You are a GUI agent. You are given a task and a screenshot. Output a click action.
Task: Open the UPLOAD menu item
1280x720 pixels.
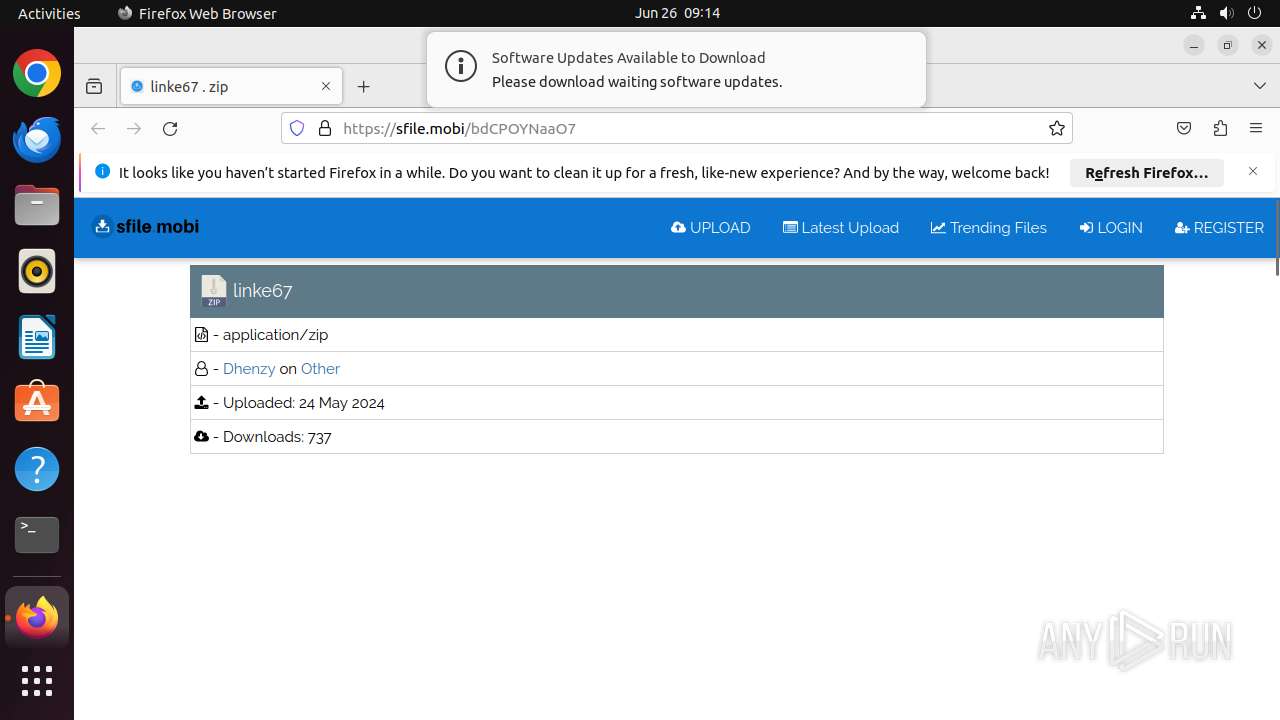(x=711, y=228)
